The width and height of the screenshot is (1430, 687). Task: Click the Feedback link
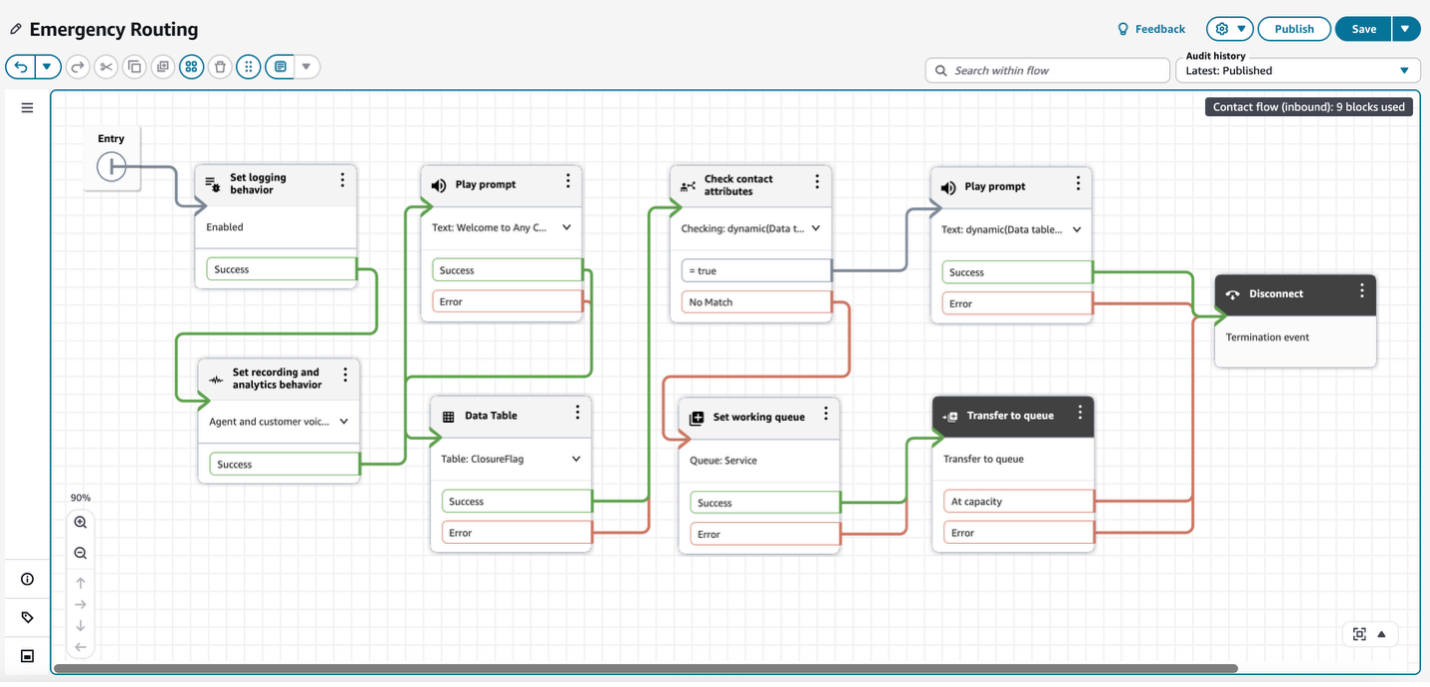coord(1151,28)
